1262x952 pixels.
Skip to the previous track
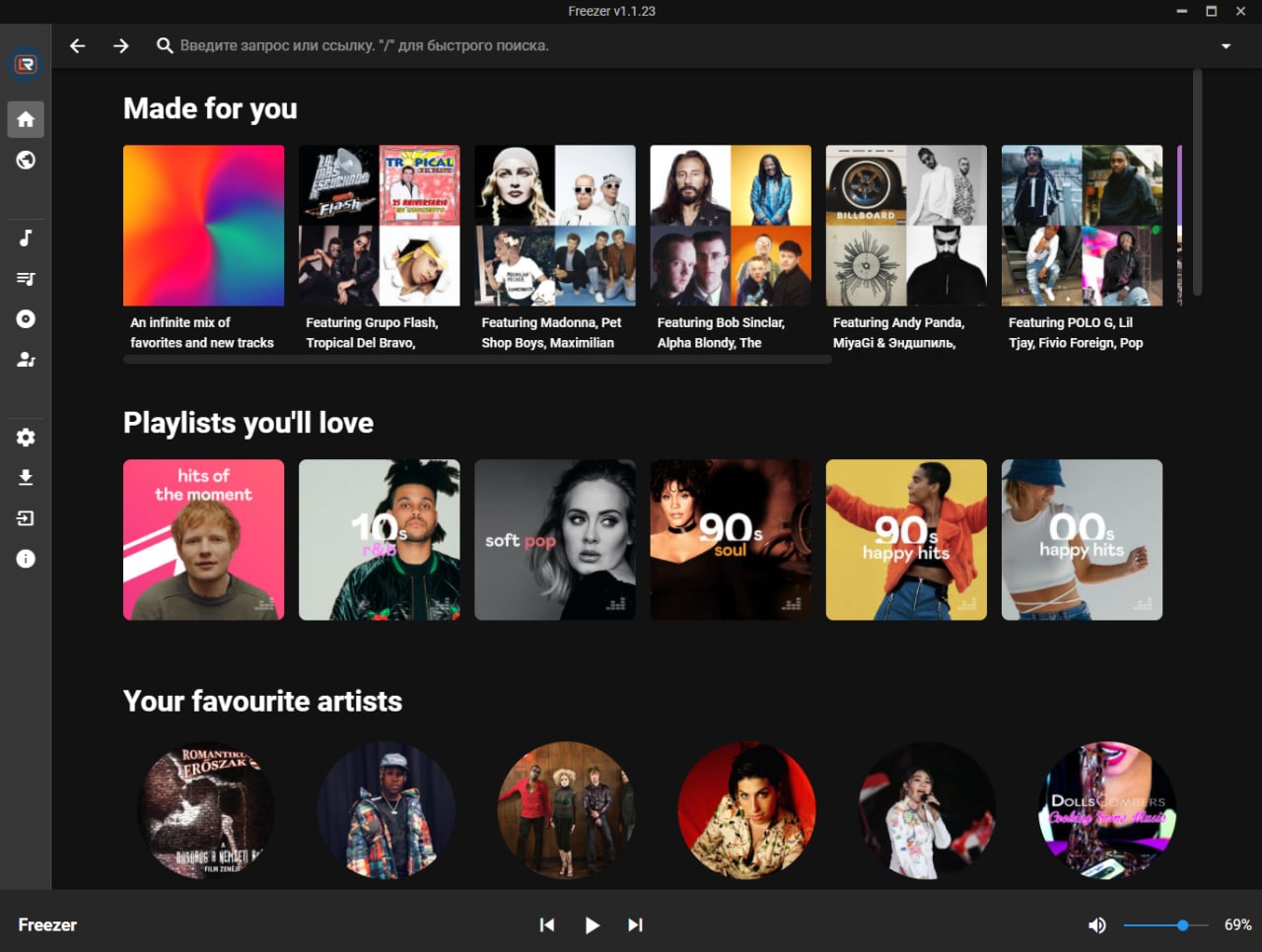click(x=547, y=924)
